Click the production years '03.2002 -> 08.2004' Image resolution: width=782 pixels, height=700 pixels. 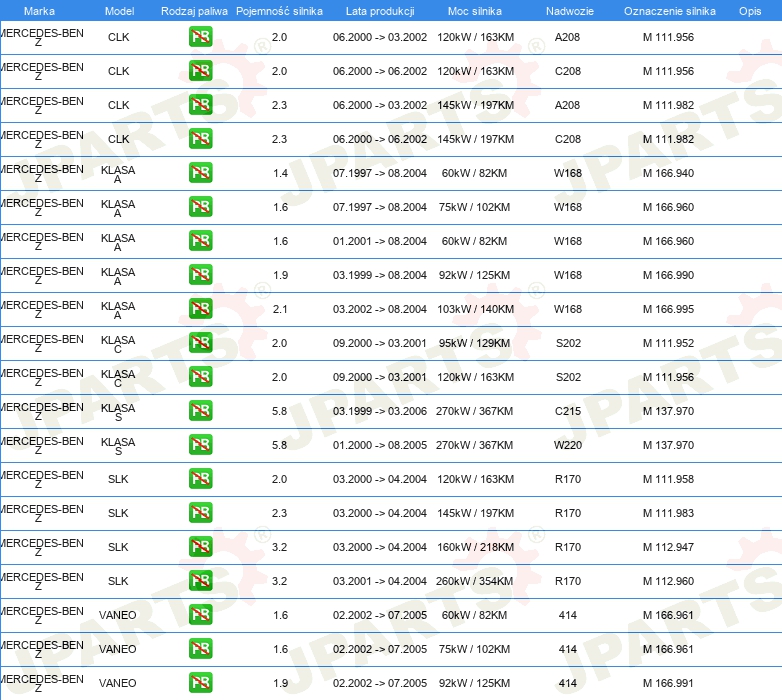point(380,309)
